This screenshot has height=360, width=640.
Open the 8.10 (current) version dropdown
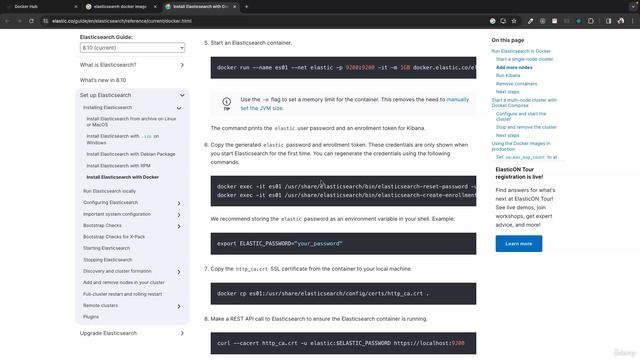[x=132, y=48]
